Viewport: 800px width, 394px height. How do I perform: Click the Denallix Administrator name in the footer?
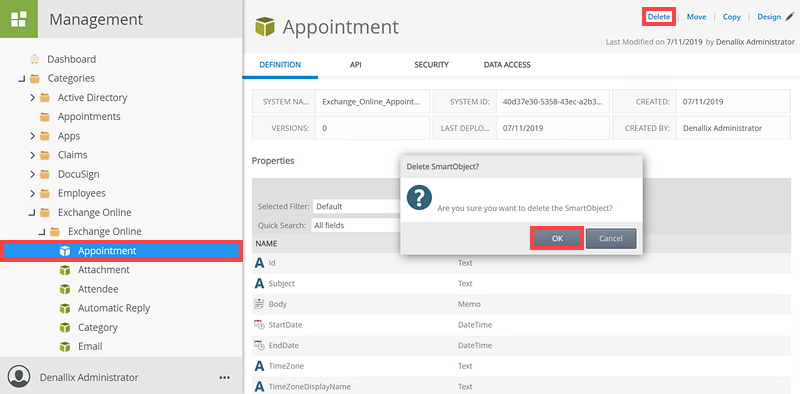coord(89,378)
